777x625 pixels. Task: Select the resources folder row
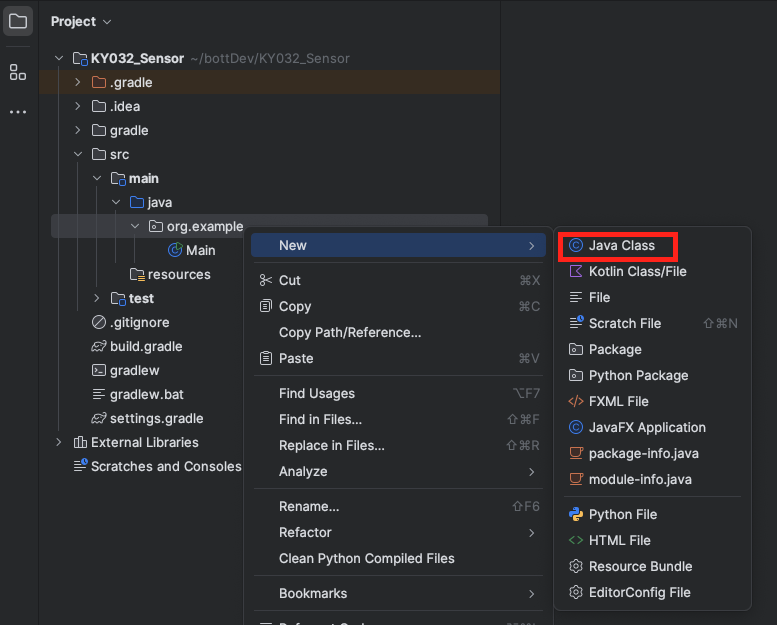pos(170,274)
